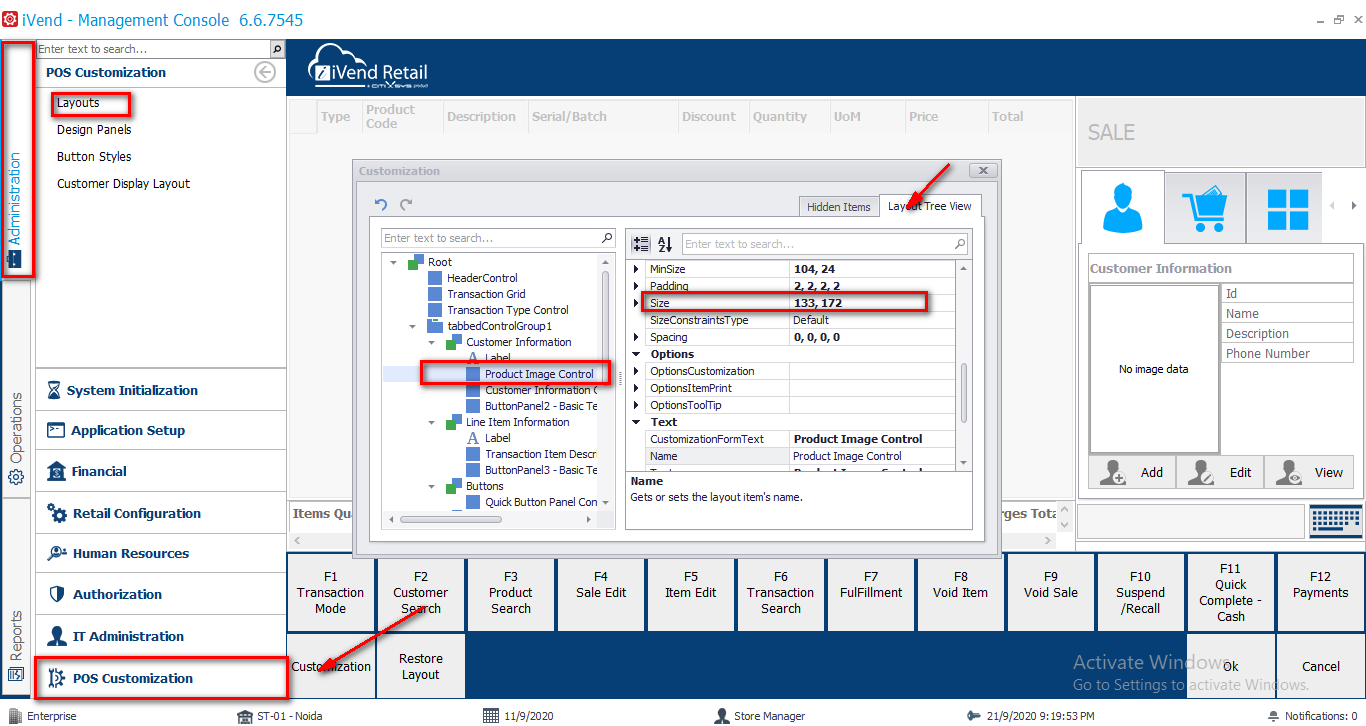Click the Notifications bell icon
The height and width of the screenshot is (726, 1366).
(x=1273, y=716)
